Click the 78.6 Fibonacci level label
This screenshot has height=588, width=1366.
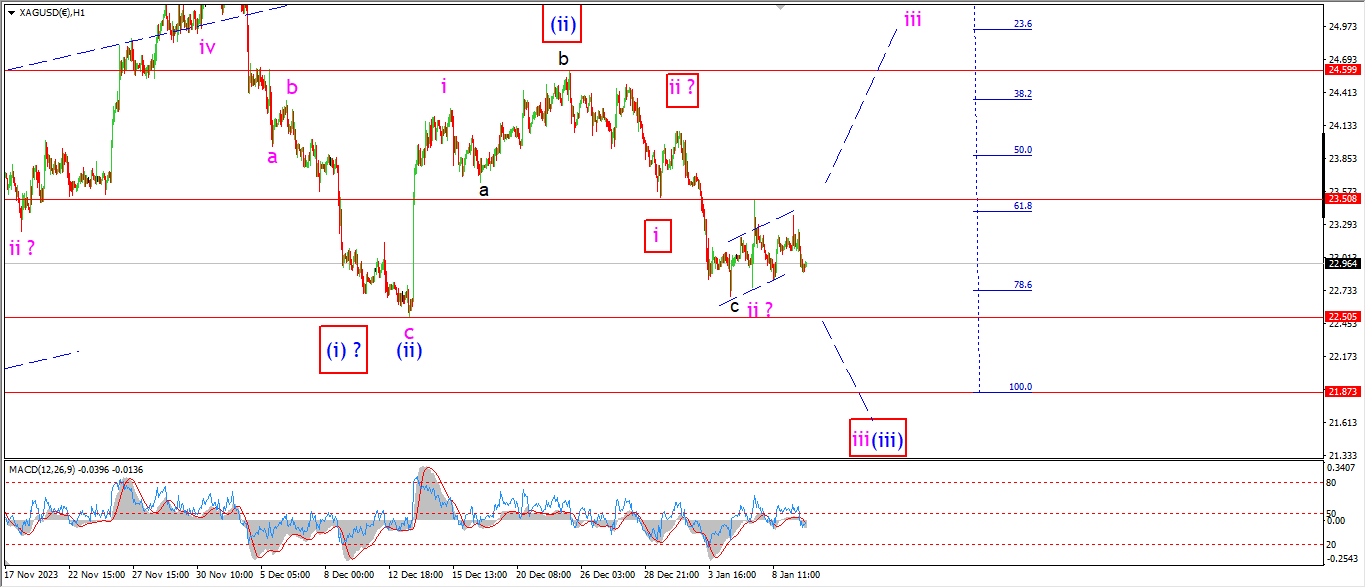coord(1022,285)
